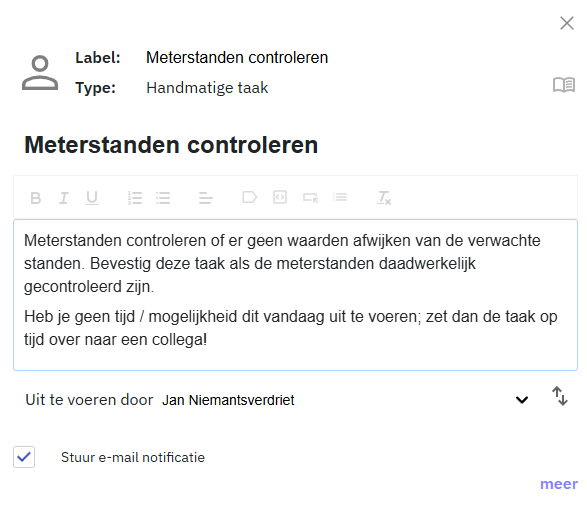The width and height of the screenshot is (587, 521).
Task: Click the 'Uit te voeren door' field label
Action: tap(89, 400)
